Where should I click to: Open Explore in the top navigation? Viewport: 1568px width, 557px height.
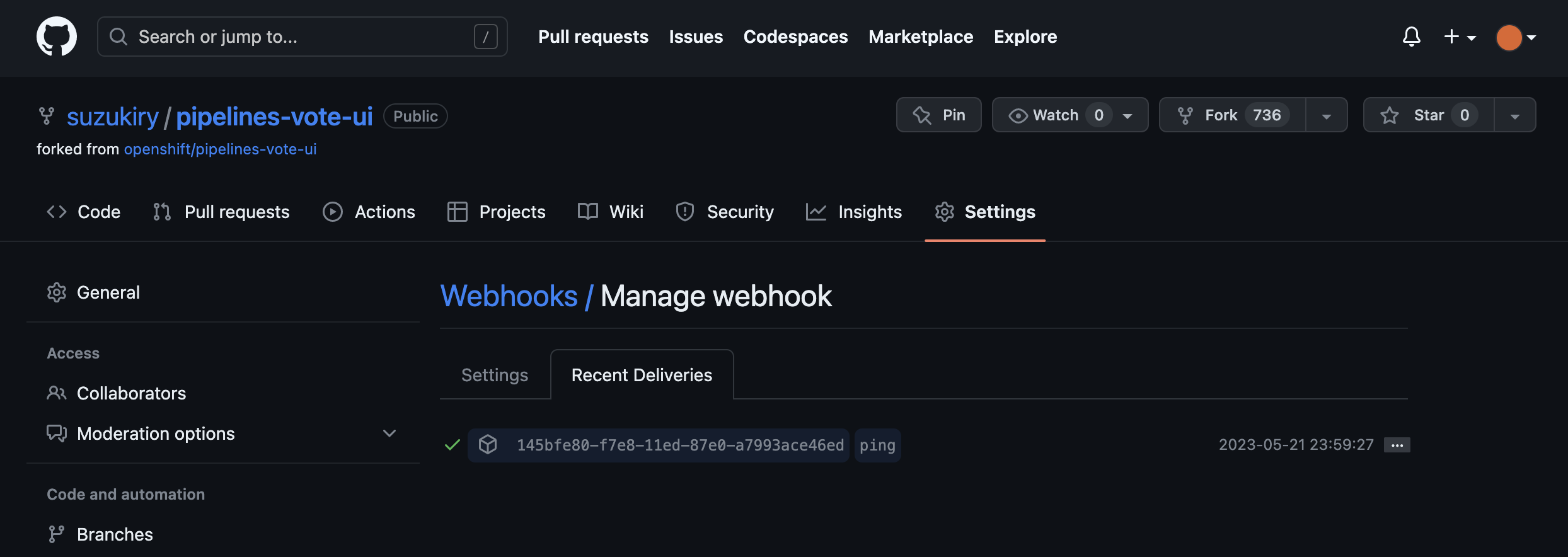pos(1025,37)
